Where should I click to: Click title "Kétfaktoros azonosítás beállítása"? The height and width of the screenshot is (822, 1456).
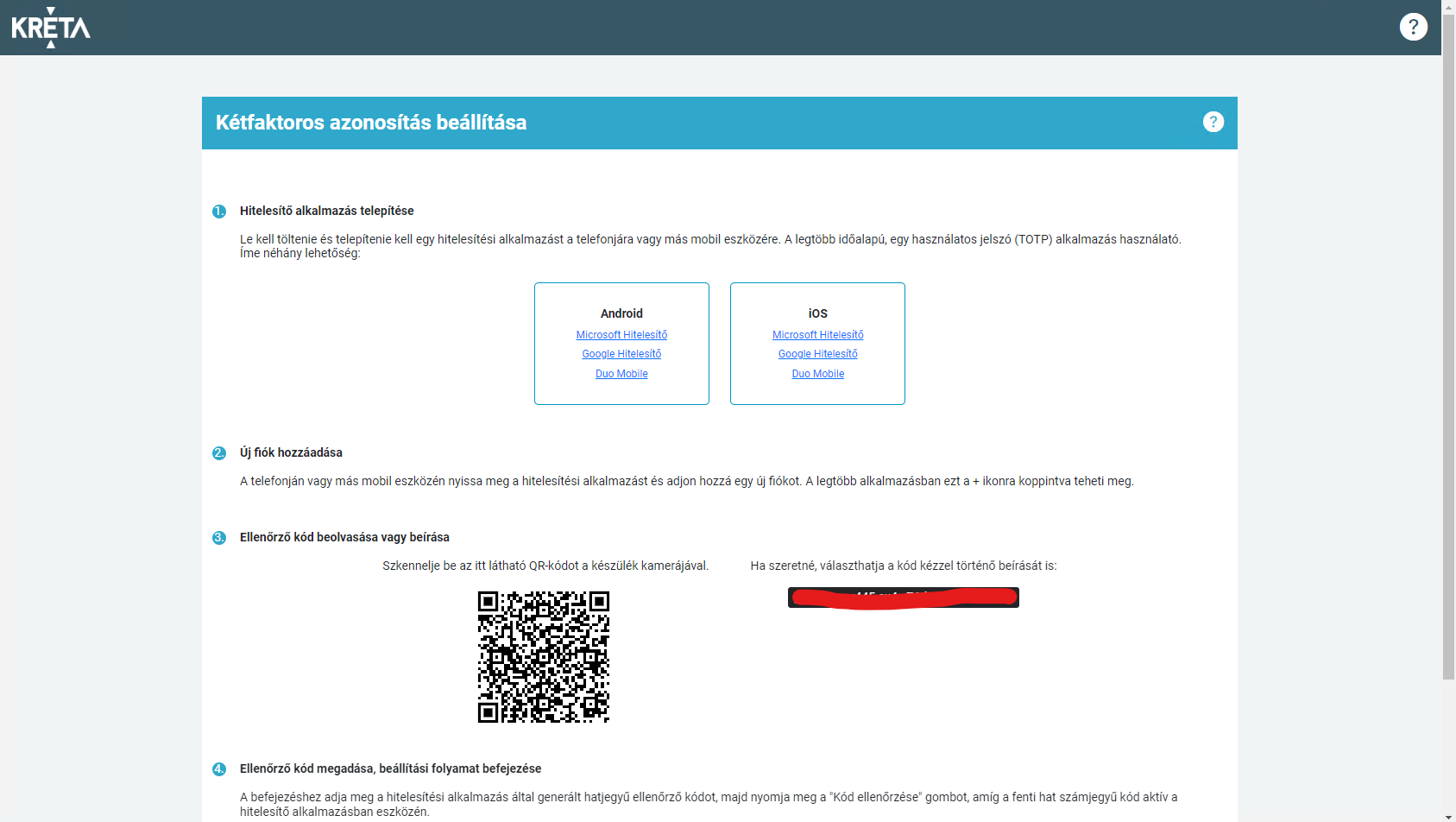pyautogui.click(x=371, y=123)
